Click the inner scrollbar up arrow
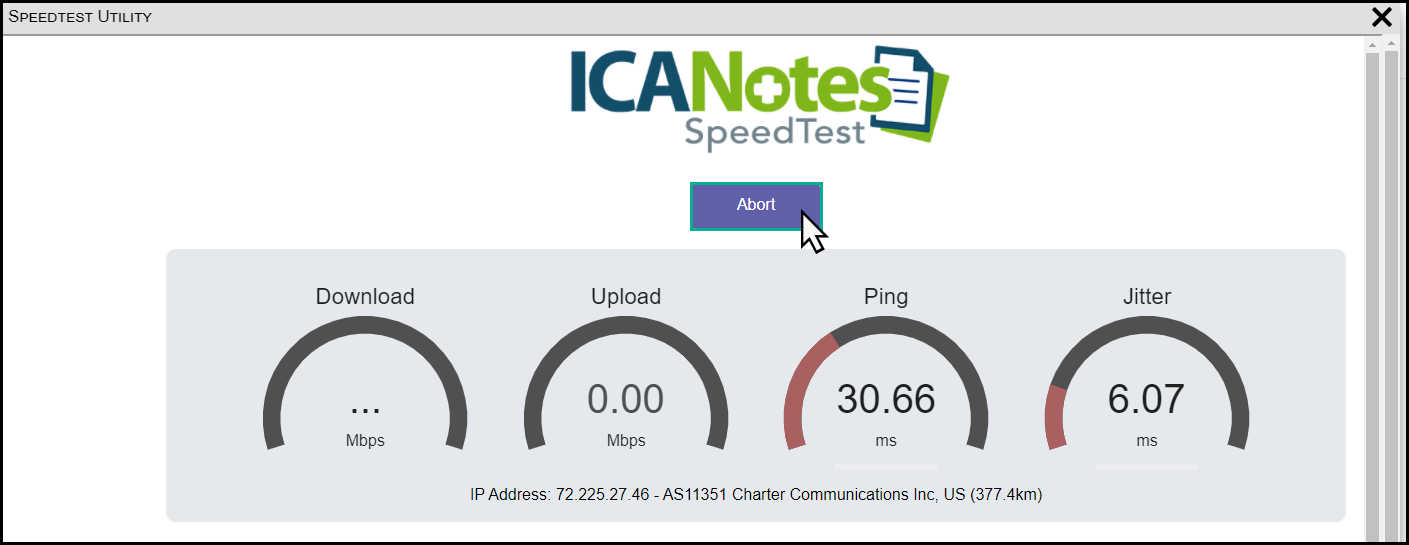This screenshot has width=1409, height=545. point(1372,45)
